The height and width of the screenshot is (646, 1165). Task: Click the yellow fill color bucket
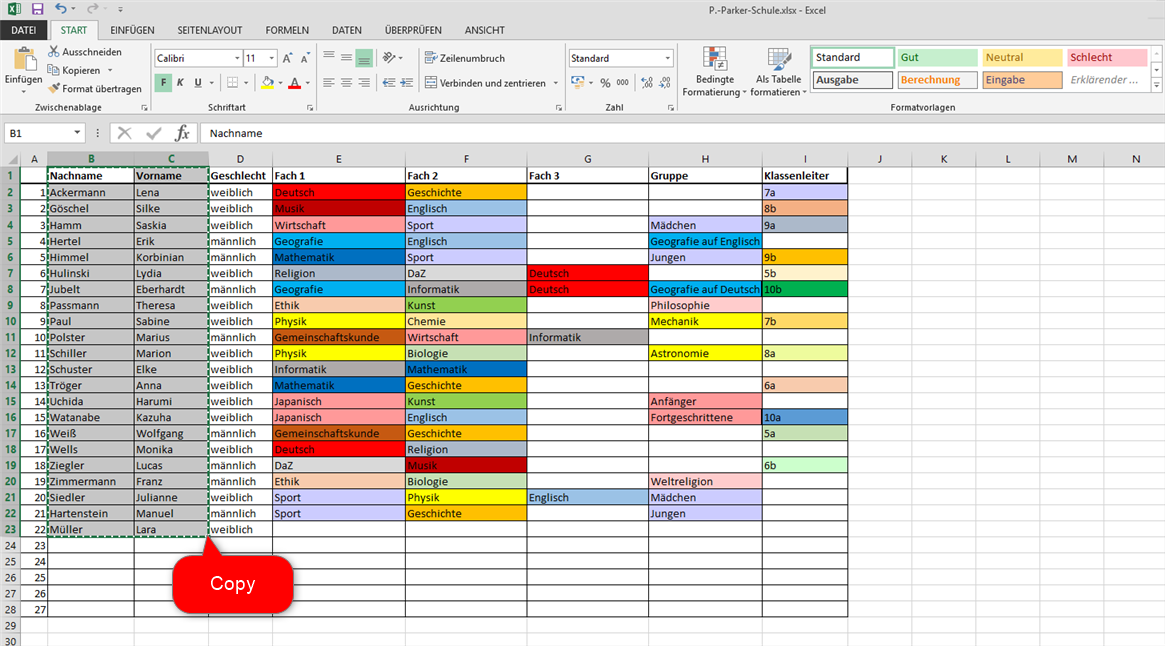pos(267,83)
